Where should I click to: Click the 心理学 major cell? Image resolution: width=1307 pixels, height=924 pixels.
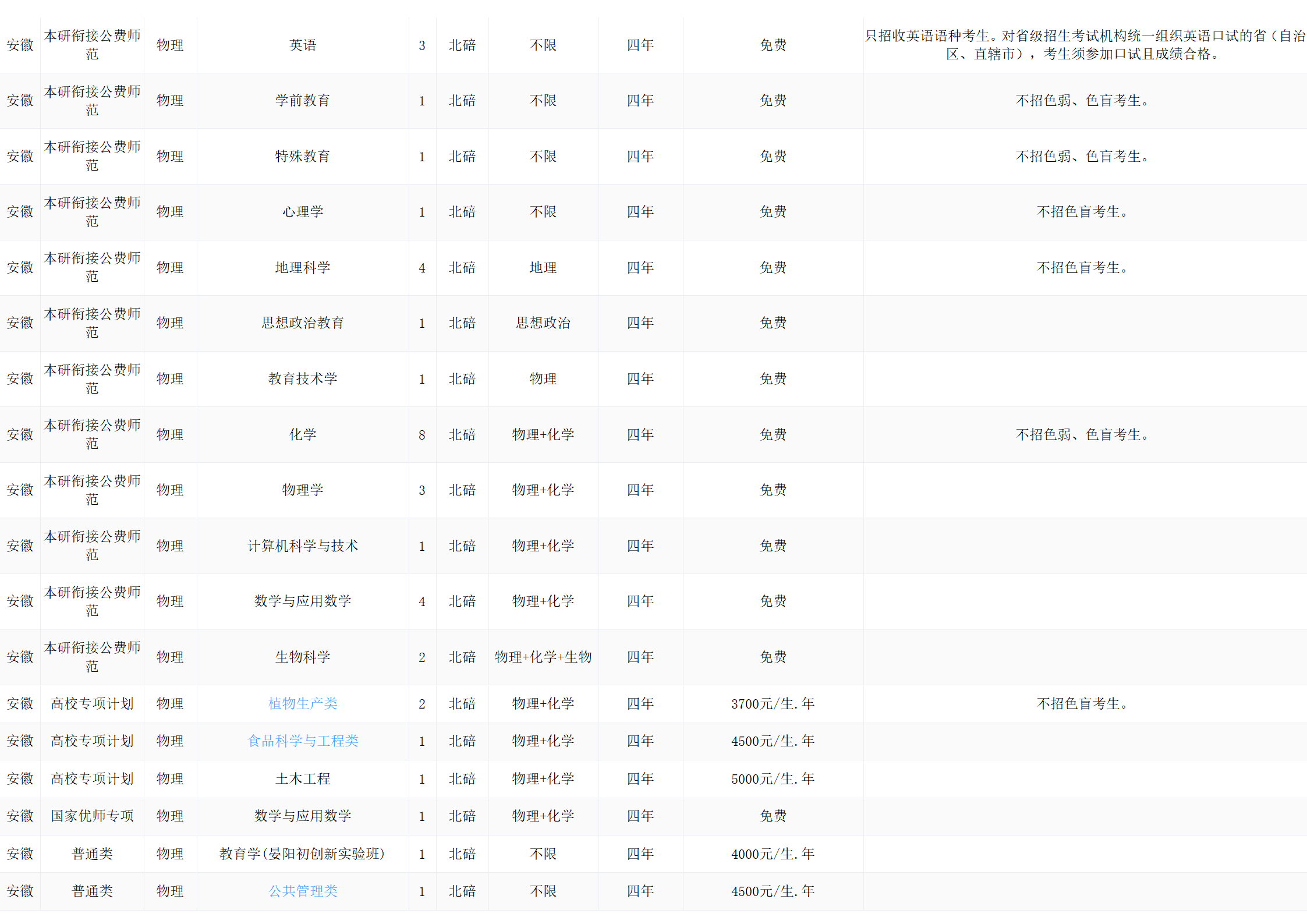point(303,211)
